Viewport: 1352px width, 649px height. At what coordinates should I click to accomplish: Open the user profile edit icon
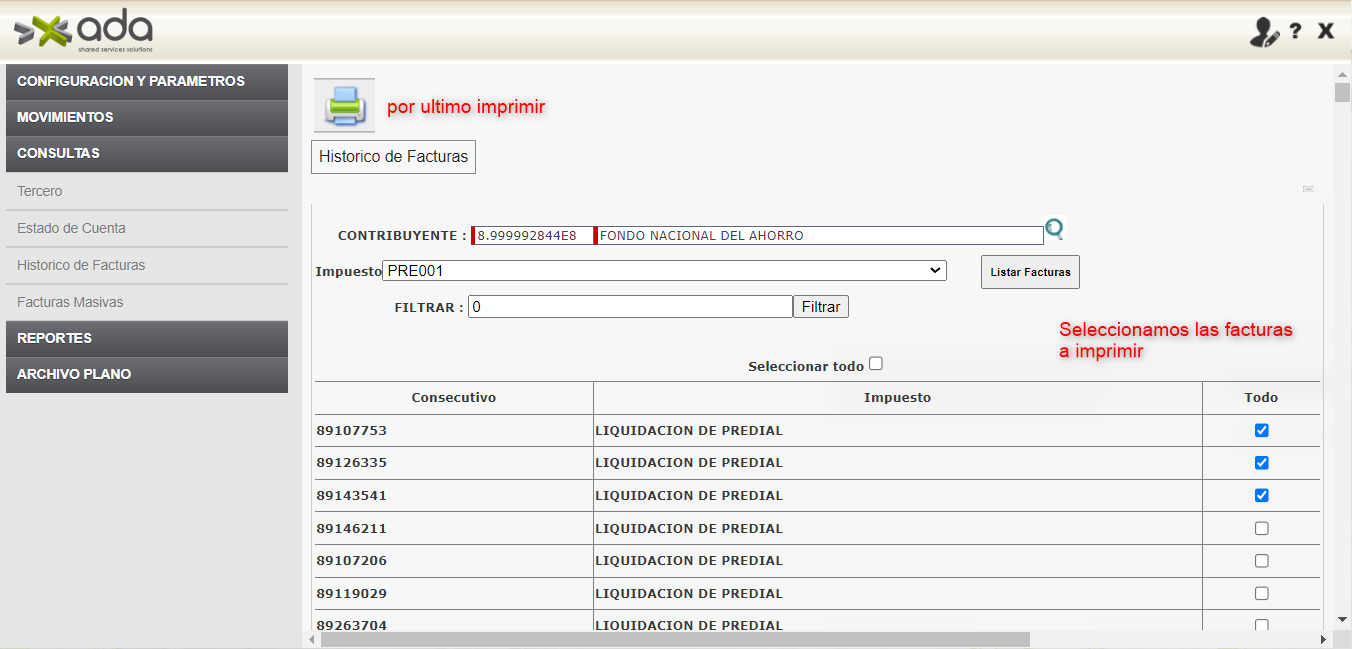1264,32
